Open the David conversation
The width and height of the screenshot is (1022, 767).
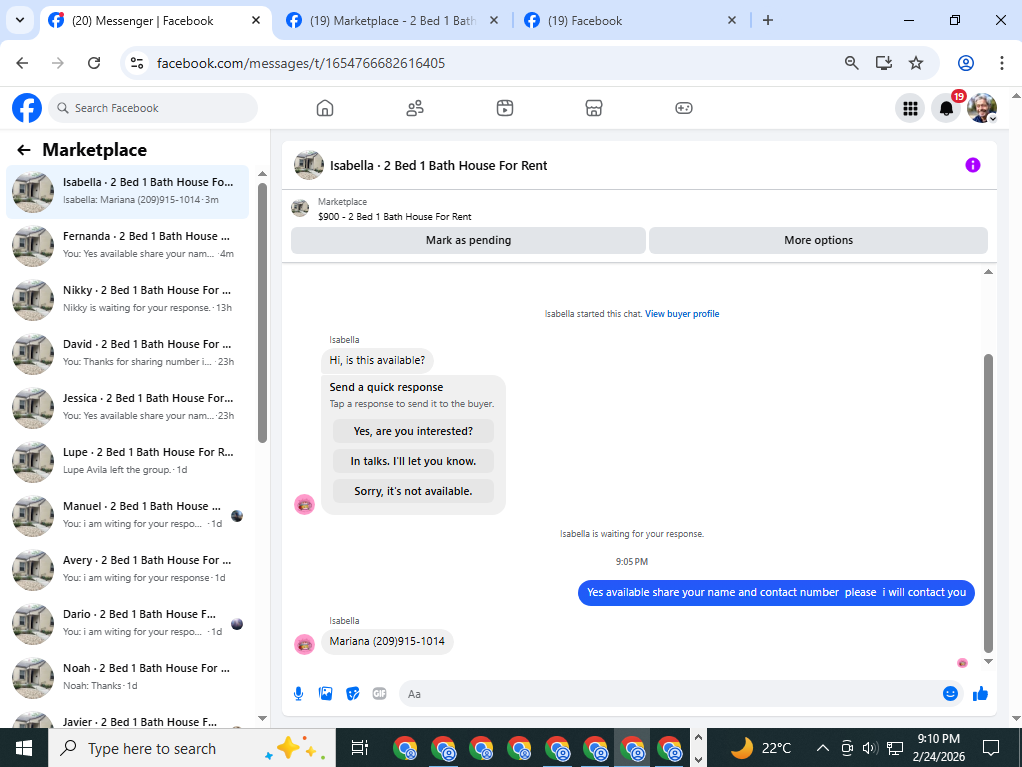pos(128,354)
